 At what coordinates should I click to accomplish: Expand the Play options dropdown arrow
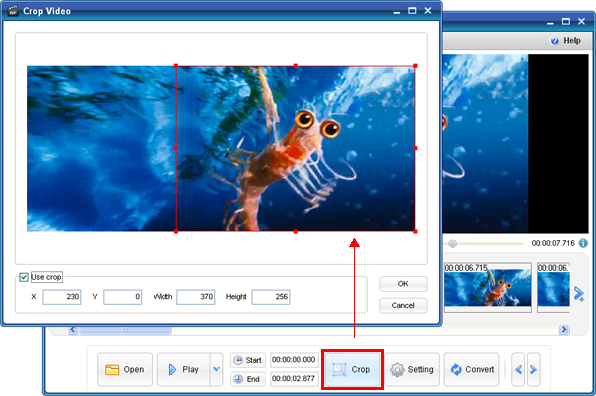[216, 369]
